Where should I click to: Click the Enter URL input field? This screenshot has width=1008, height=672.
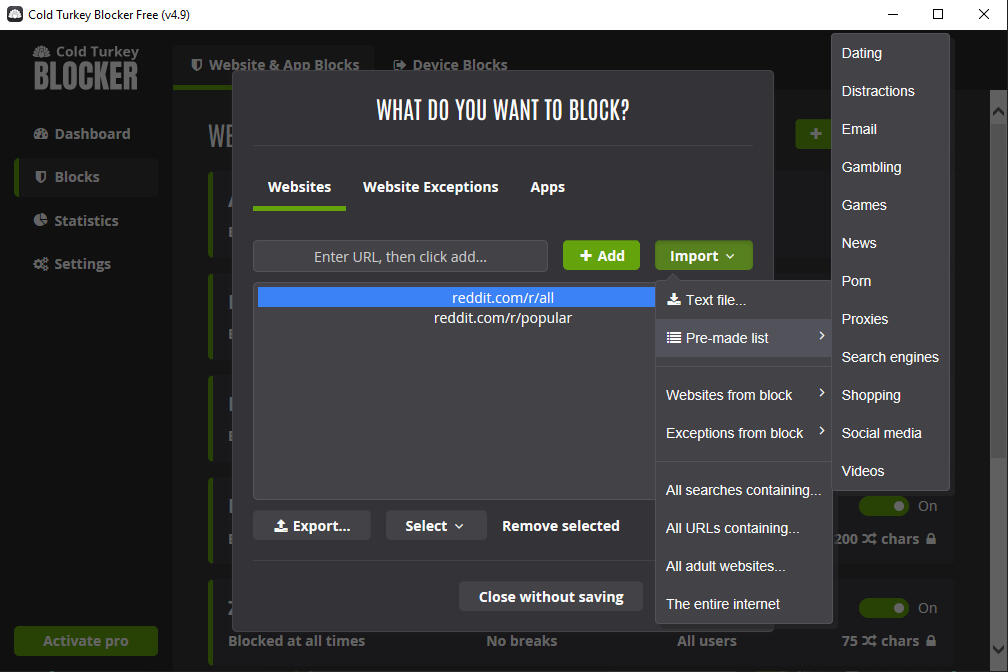coord(400,257)
